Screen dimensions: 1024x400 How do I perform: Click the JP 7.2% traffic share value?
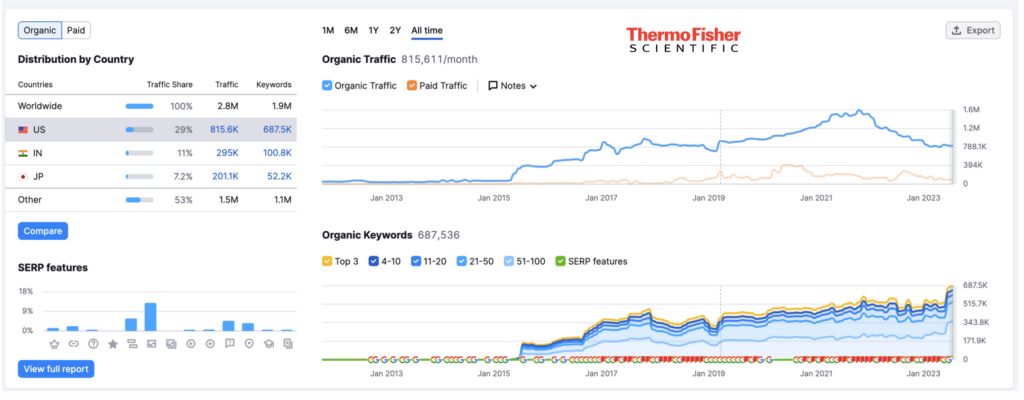tap(182, 176)
